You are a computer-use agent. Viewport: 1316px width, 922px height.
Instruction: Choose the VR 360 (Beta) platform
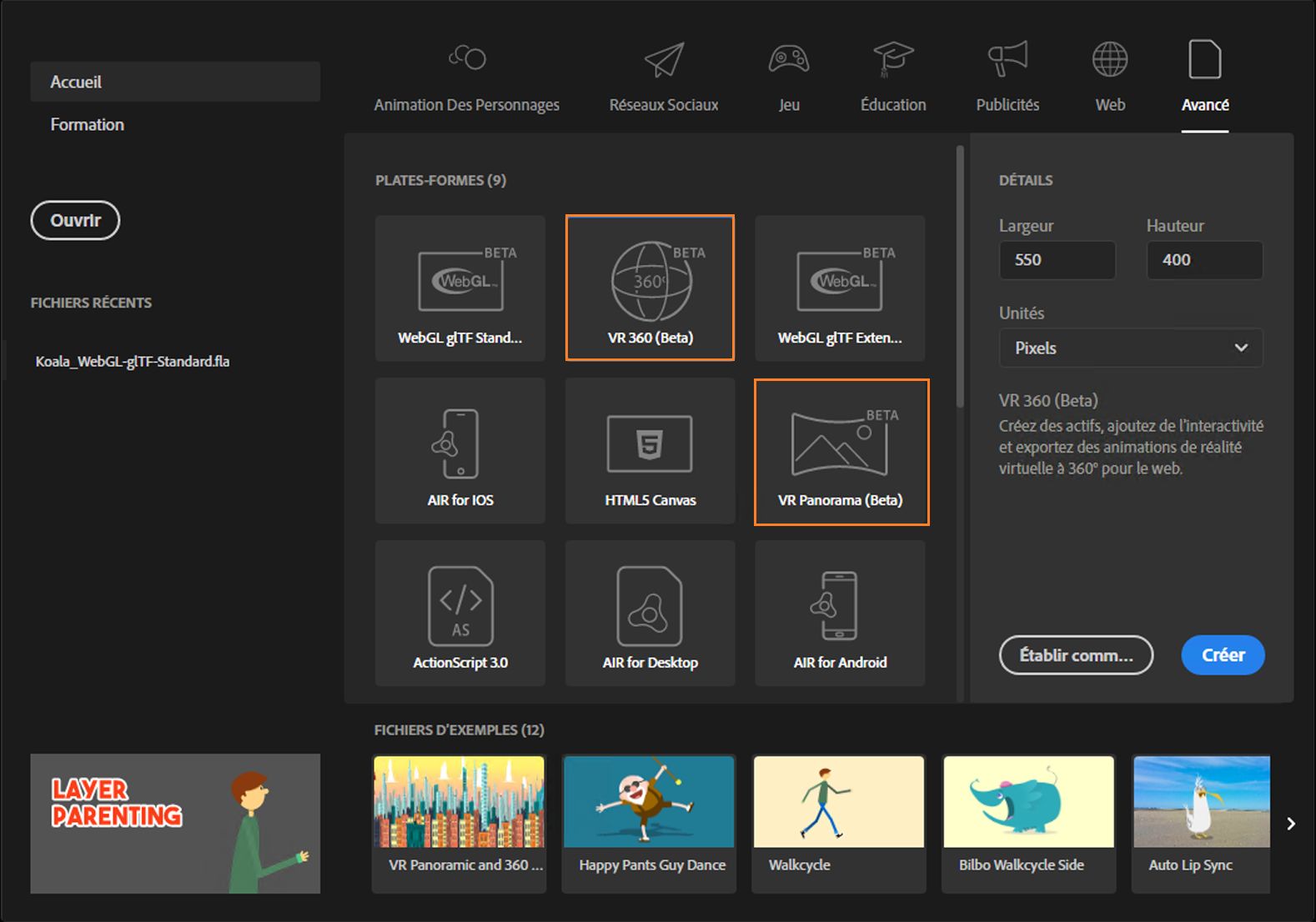pyautogui.click(x=650, y=288)
